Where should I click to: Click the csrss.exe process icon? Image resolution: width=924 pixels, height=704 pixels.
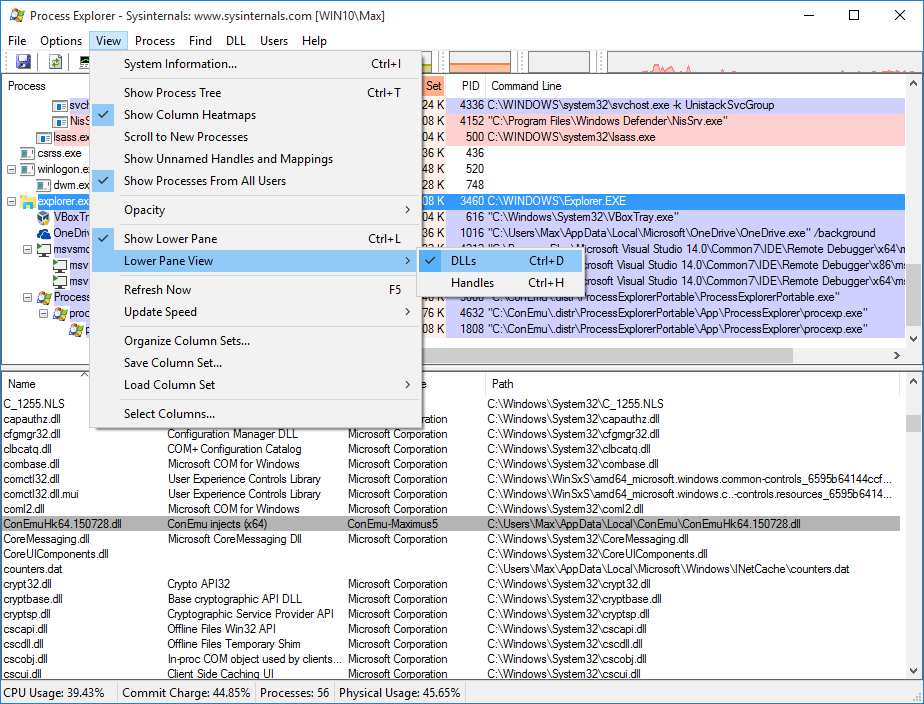pyautogui.click(x=28, y=154)
